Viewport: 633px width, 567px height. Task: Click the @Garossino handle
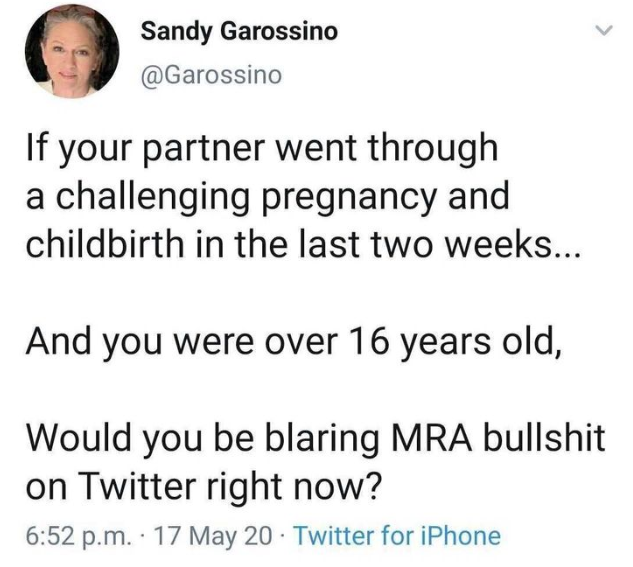(x=211, y=75)
